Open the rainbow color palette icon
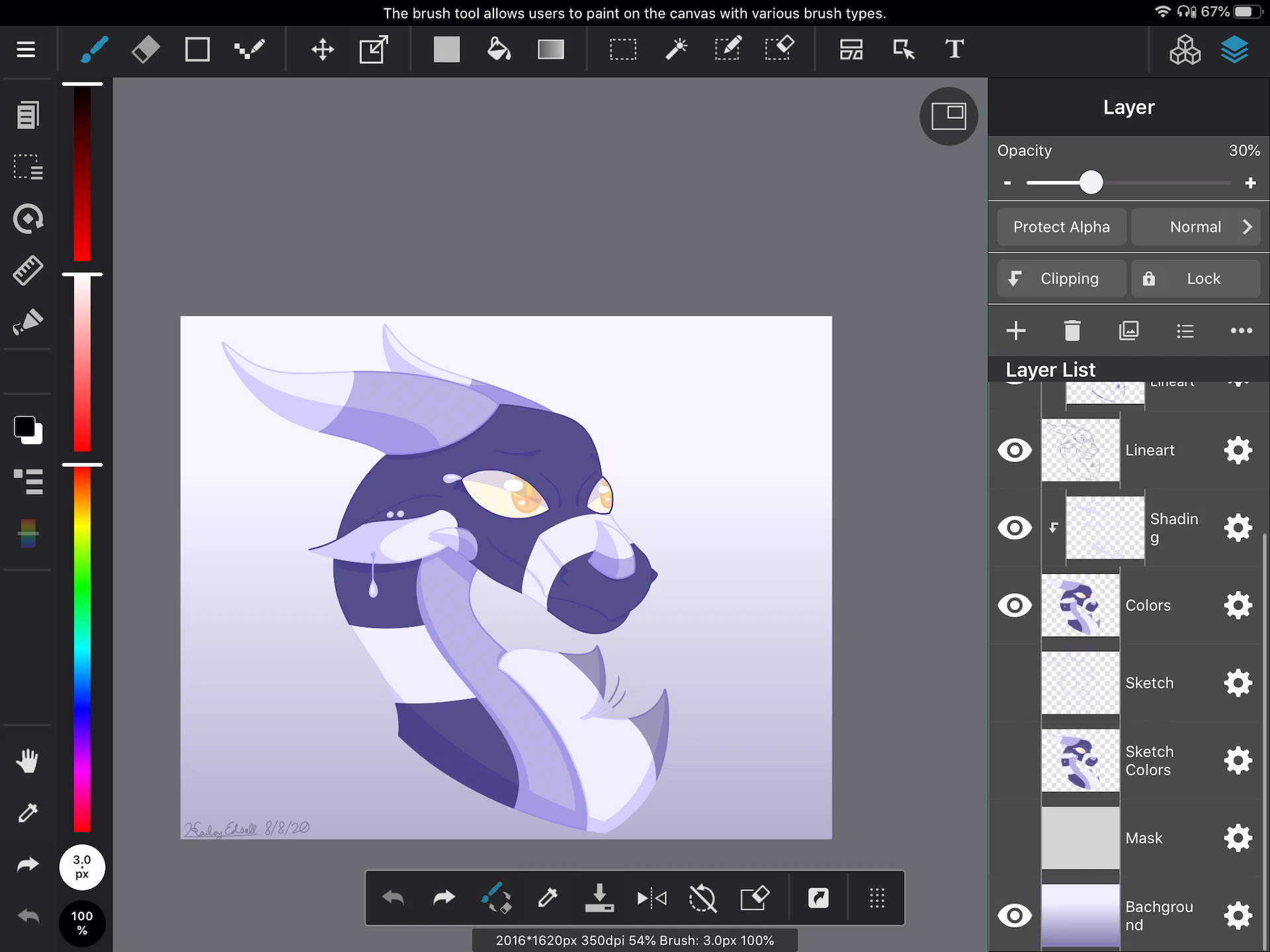This screenshot has height=952, width=1270. [x=28, y=534]
